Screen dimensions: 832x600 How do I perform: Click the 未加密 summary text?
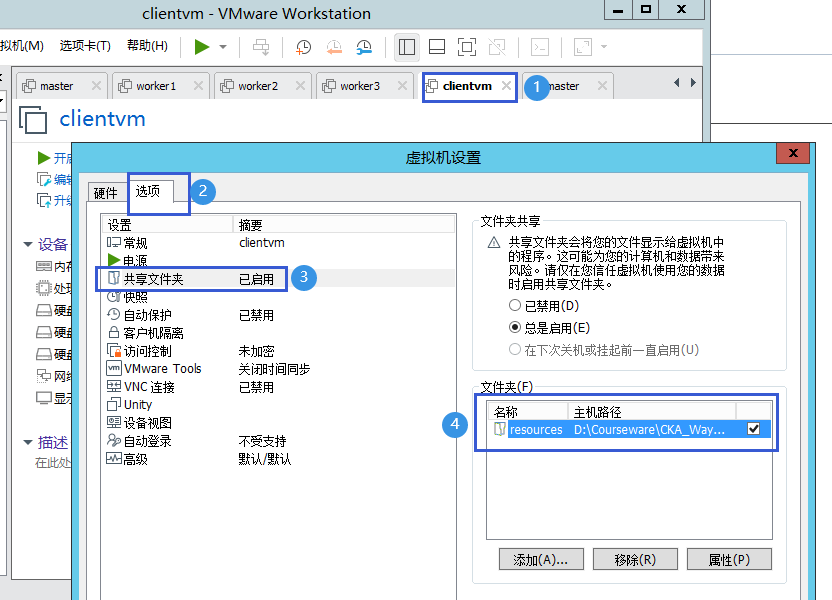pos(256,351)
